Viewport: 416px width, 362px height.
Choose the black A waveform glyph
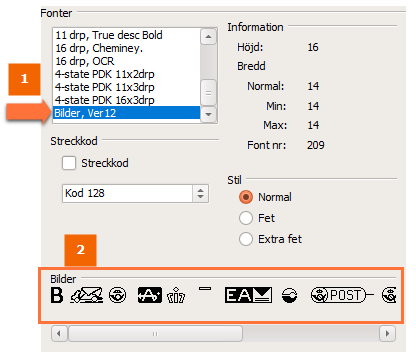150,295
